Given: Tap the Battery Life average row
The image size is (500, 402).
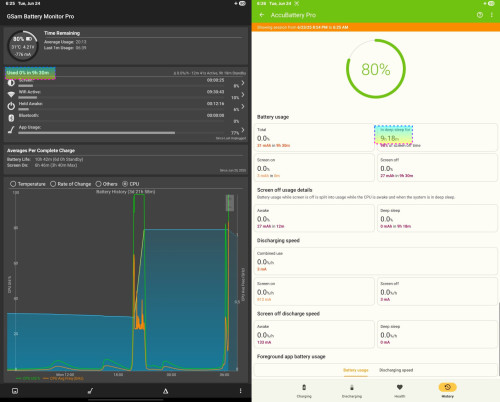Looking at the screenshot, I should (45, 159).
